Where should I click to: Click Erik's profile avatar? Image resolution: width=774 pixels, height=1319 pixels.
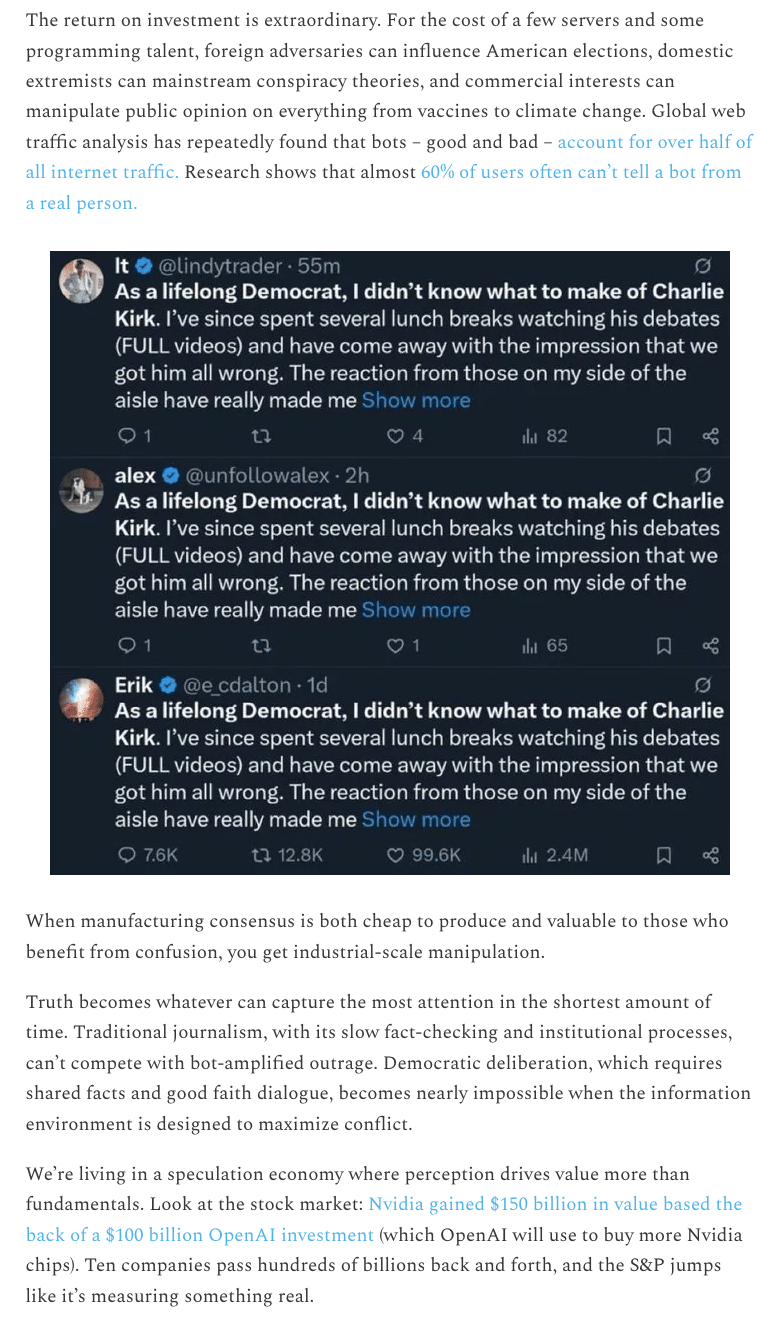click(x=81, y=699)
